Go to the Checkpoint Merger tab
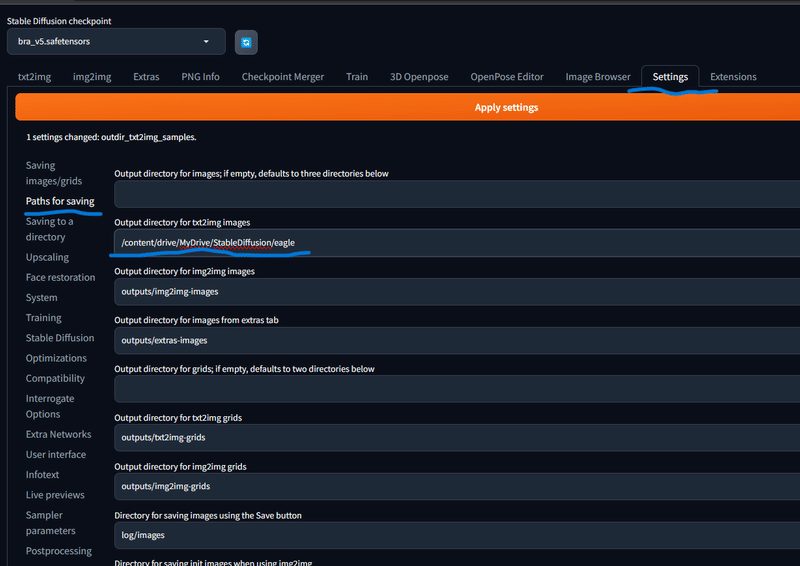Viewport: 800px width, 566px height. [x=283, y=77]
